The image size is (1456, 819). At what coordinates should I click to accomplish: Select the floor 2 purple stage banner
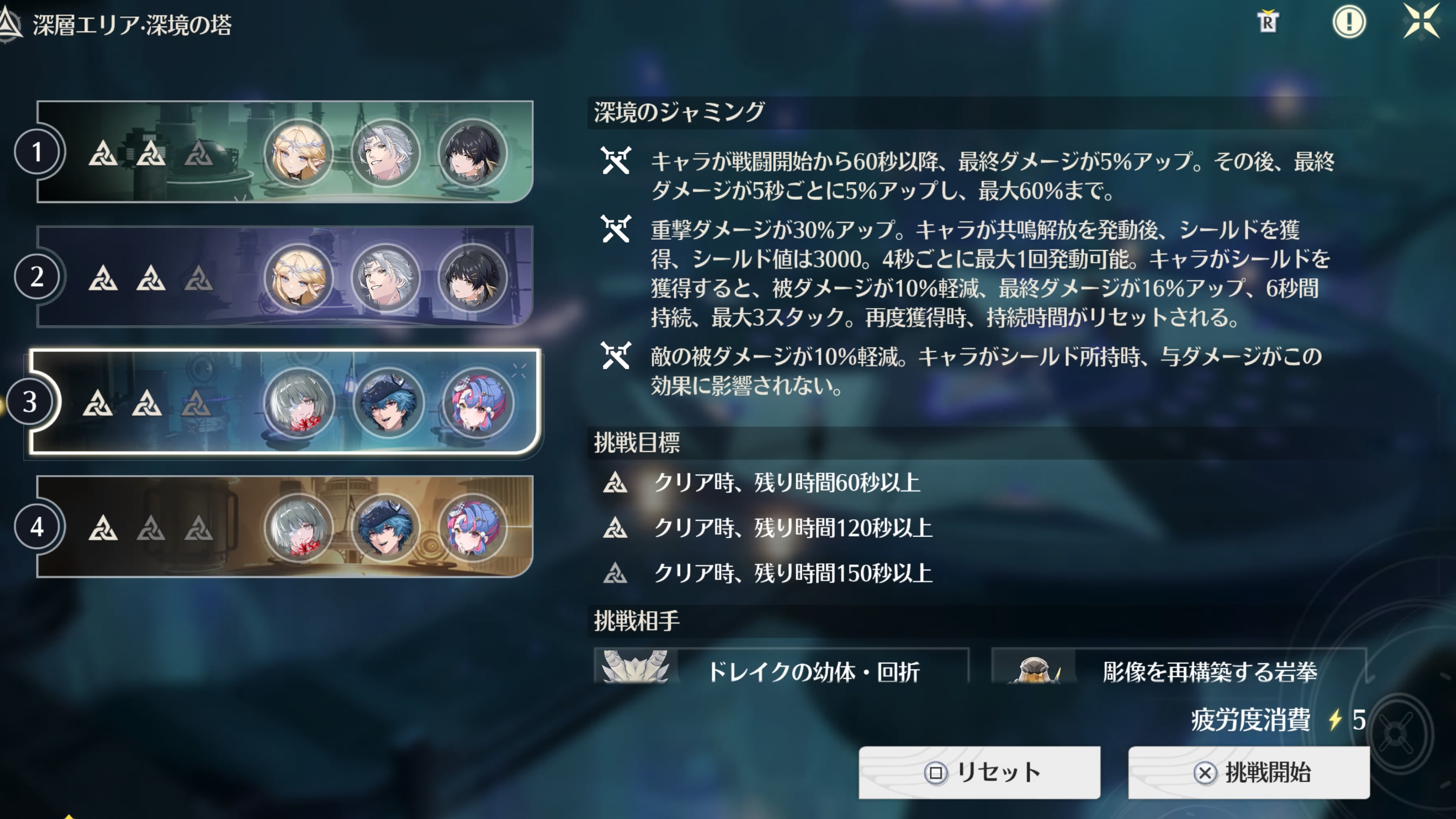click(x=285, y=276)
